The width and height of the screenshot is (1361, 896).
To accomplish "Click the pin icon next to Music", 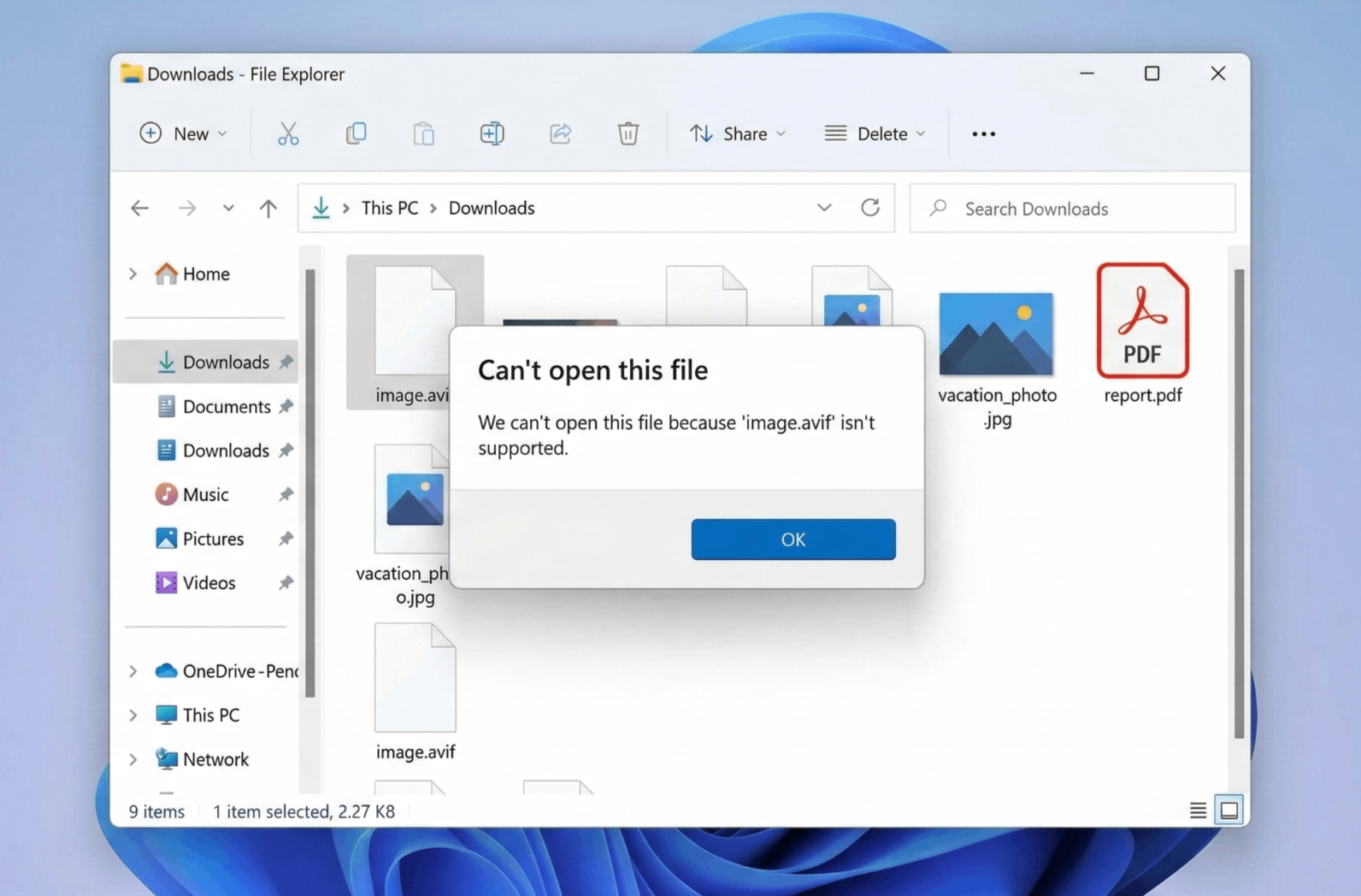I will pos(286,495).
